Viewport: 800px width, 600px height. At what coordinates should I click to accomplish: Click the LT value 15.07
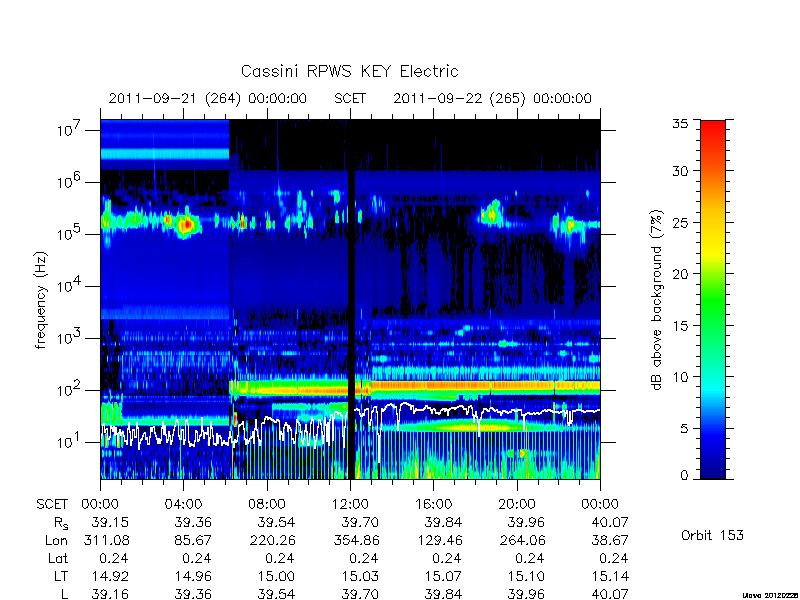click(443, 576)
